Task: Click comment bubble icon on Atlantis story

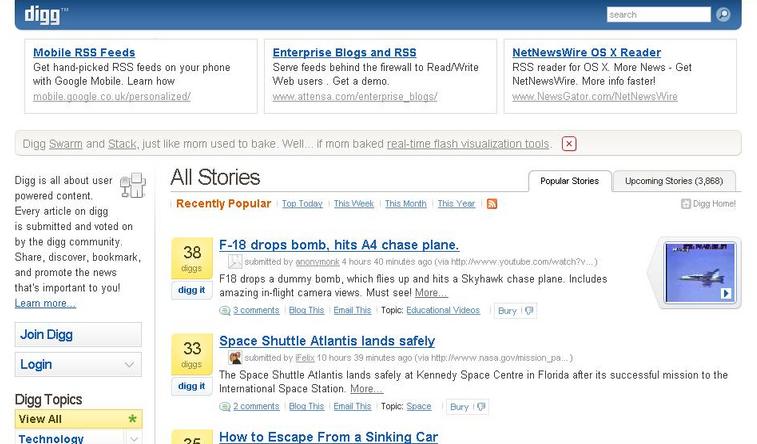Action: 224,406
